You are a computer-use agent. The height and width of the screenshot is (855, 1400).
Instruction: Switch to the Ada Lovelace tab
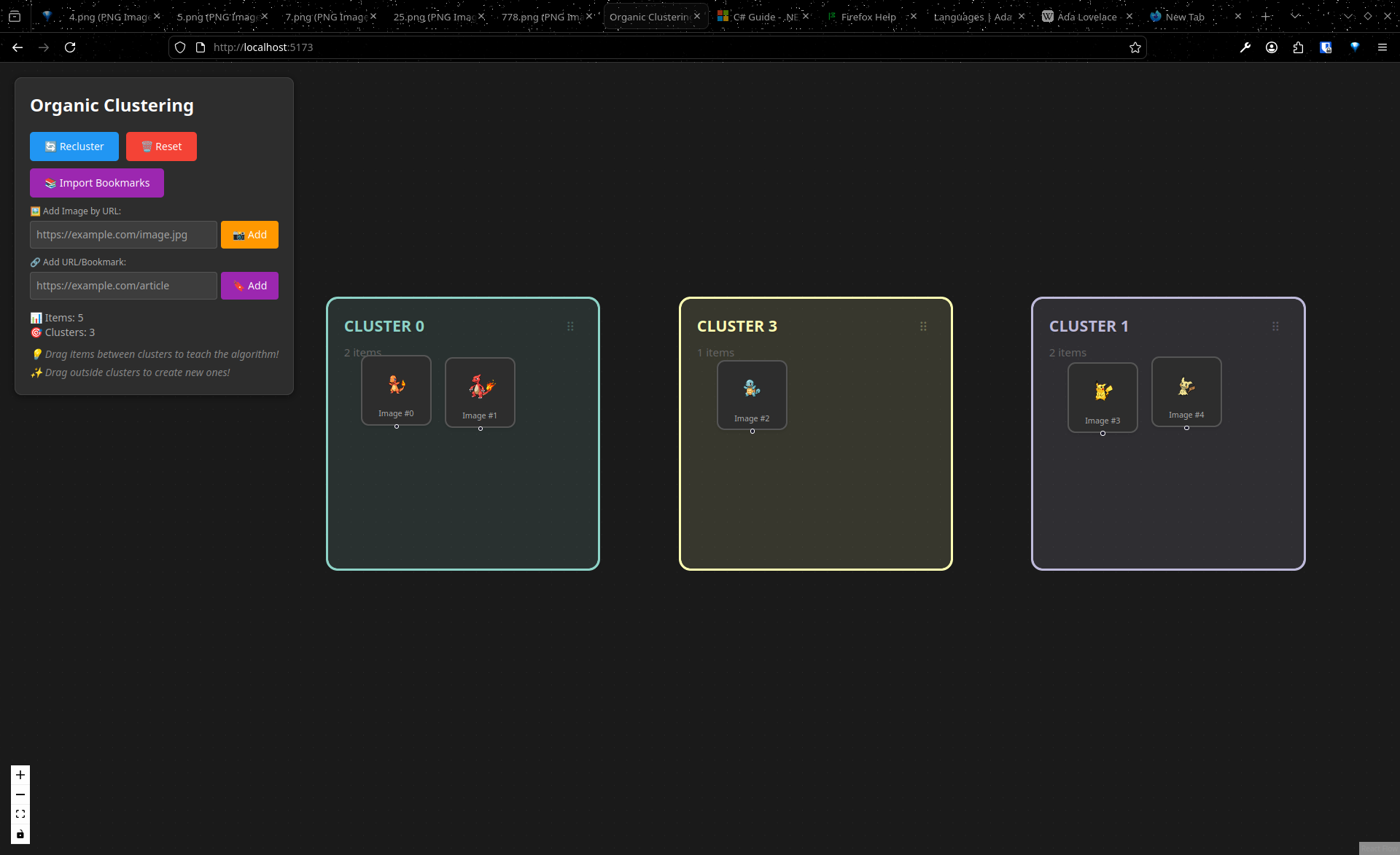1086,17
